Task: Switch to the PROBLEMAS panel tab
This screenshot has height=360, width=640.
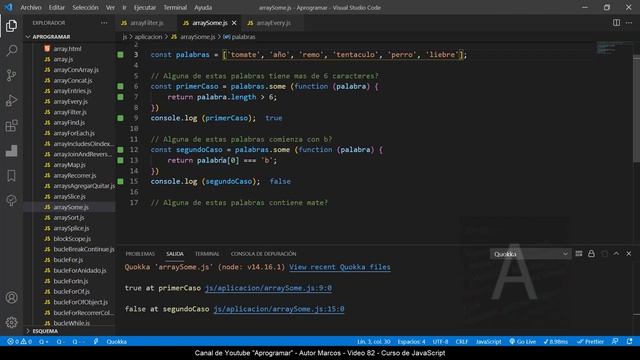Action: [140, 254]
